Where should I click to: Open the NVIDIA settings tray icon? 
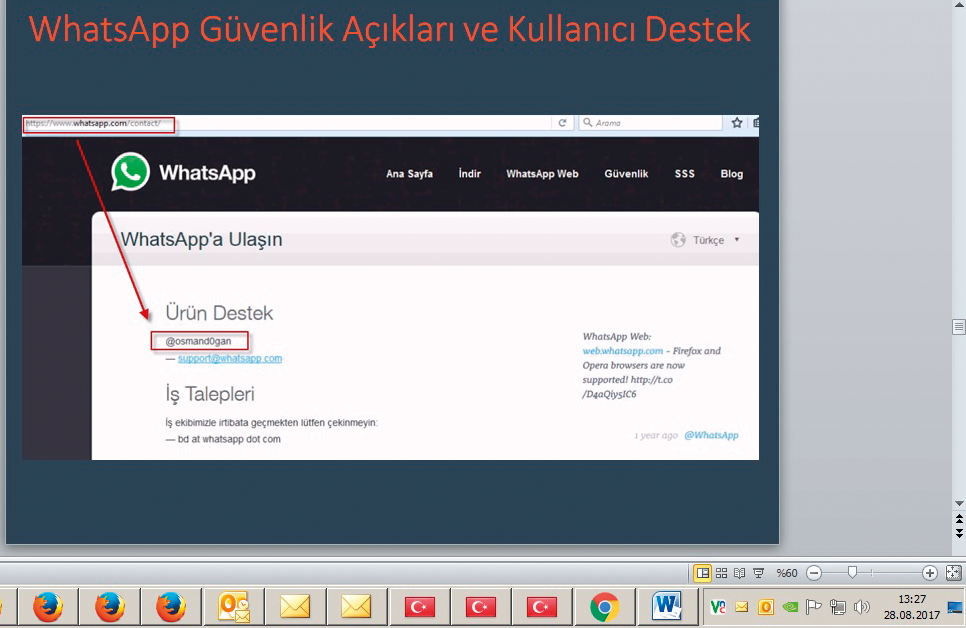click(789, 606)
